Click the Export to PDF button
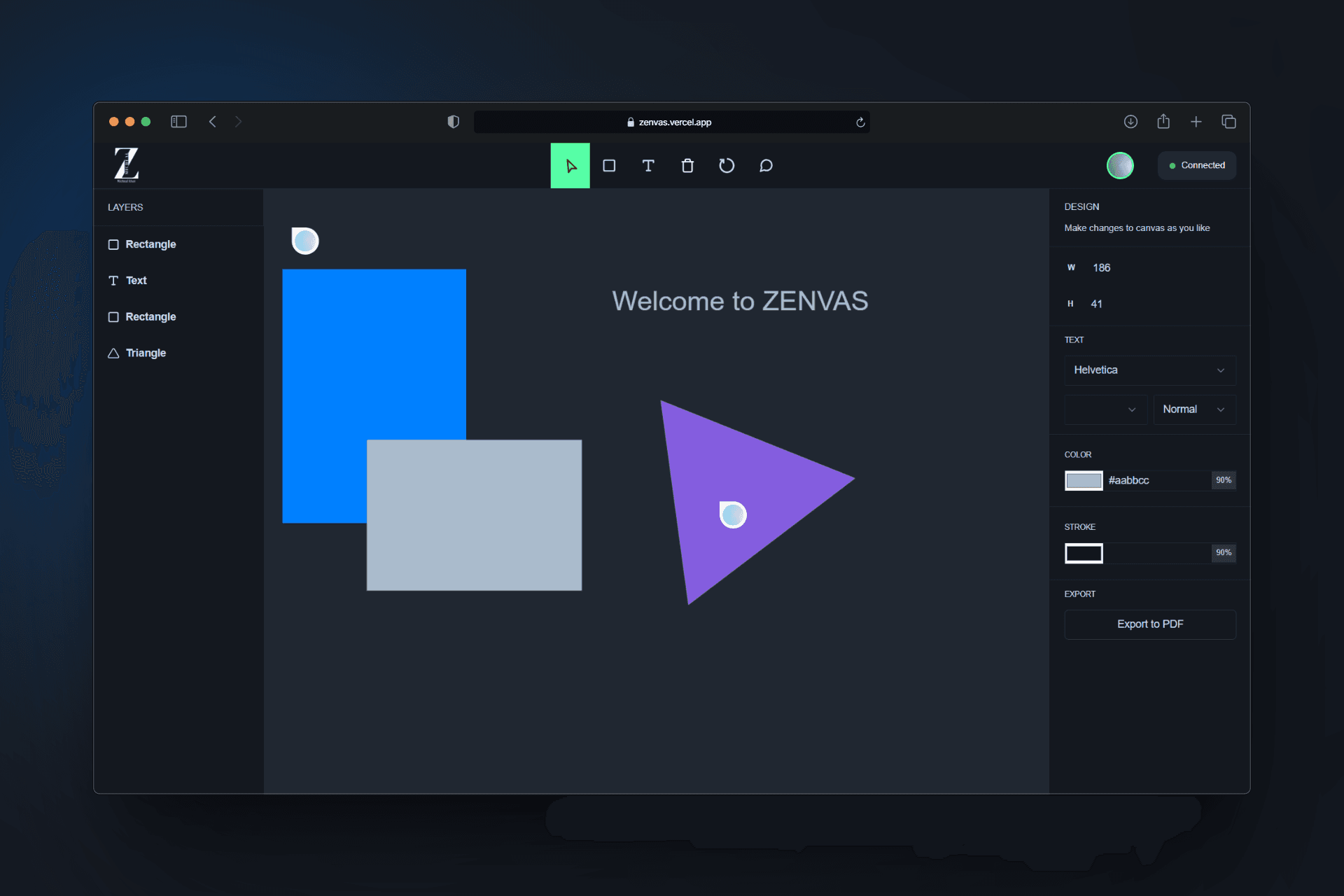This screenshot has height=896, width=1344. pyautogui.click(x=1150, y=624)
